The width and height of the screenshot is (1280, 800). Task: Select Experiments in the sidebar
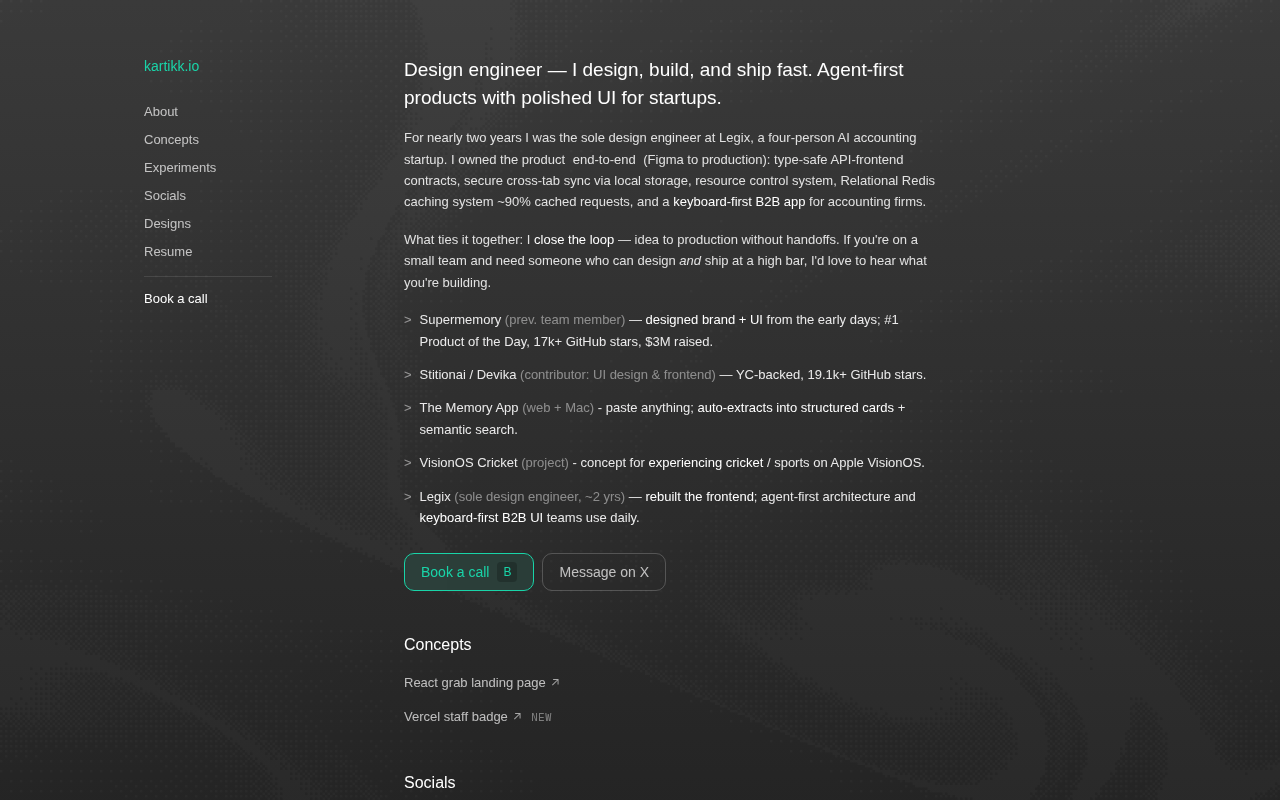[x=180, y=168]
